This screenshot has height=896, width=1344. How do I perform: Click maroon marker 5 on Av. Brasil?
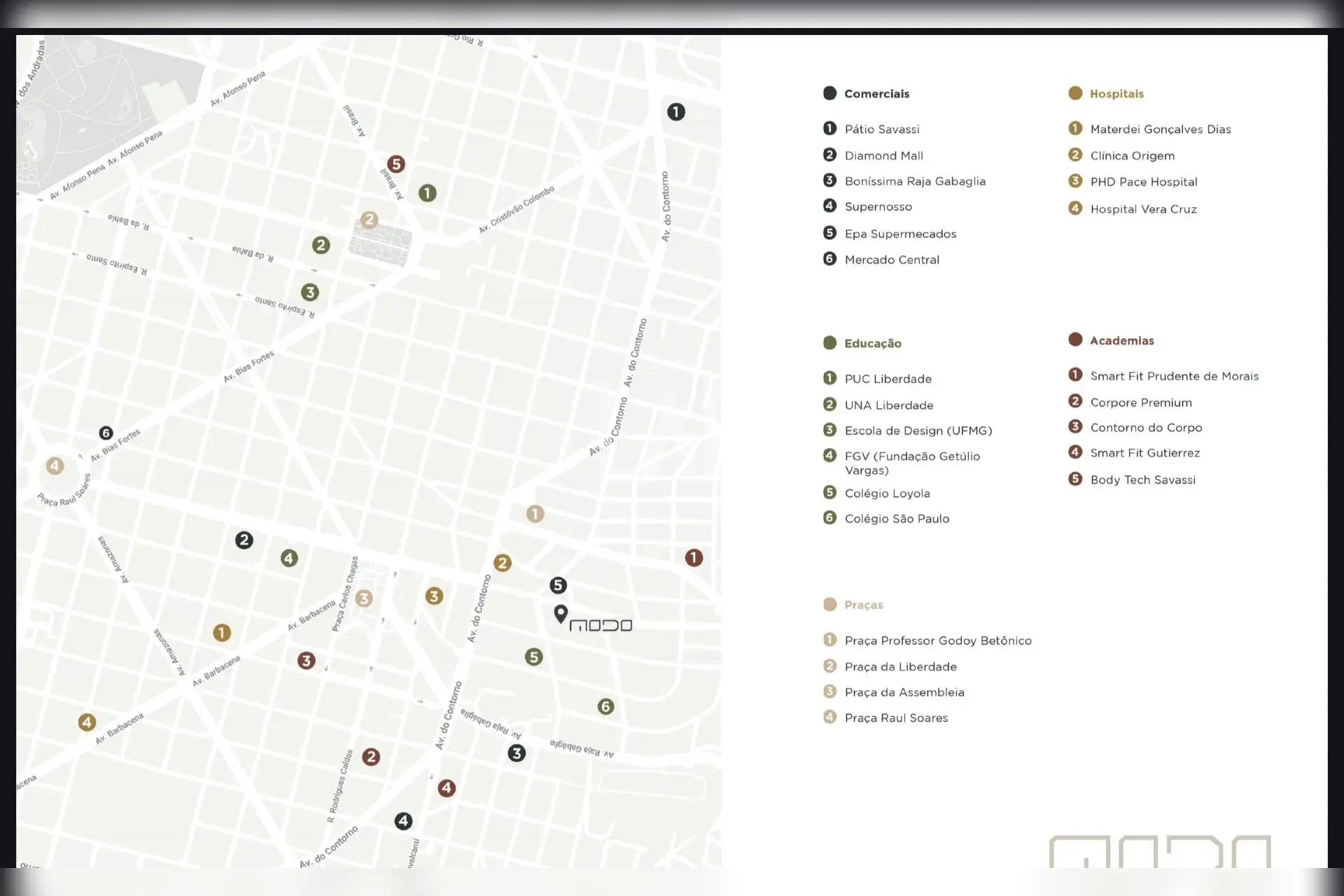[396, 164]
